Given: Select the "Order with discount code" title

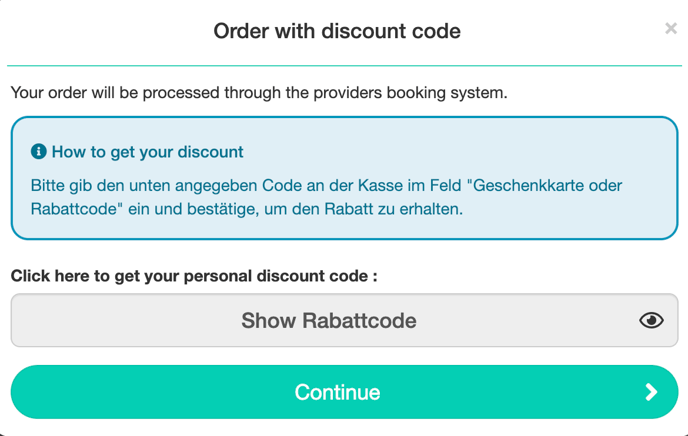Looking at the screenshot, I should pos(337,31).
